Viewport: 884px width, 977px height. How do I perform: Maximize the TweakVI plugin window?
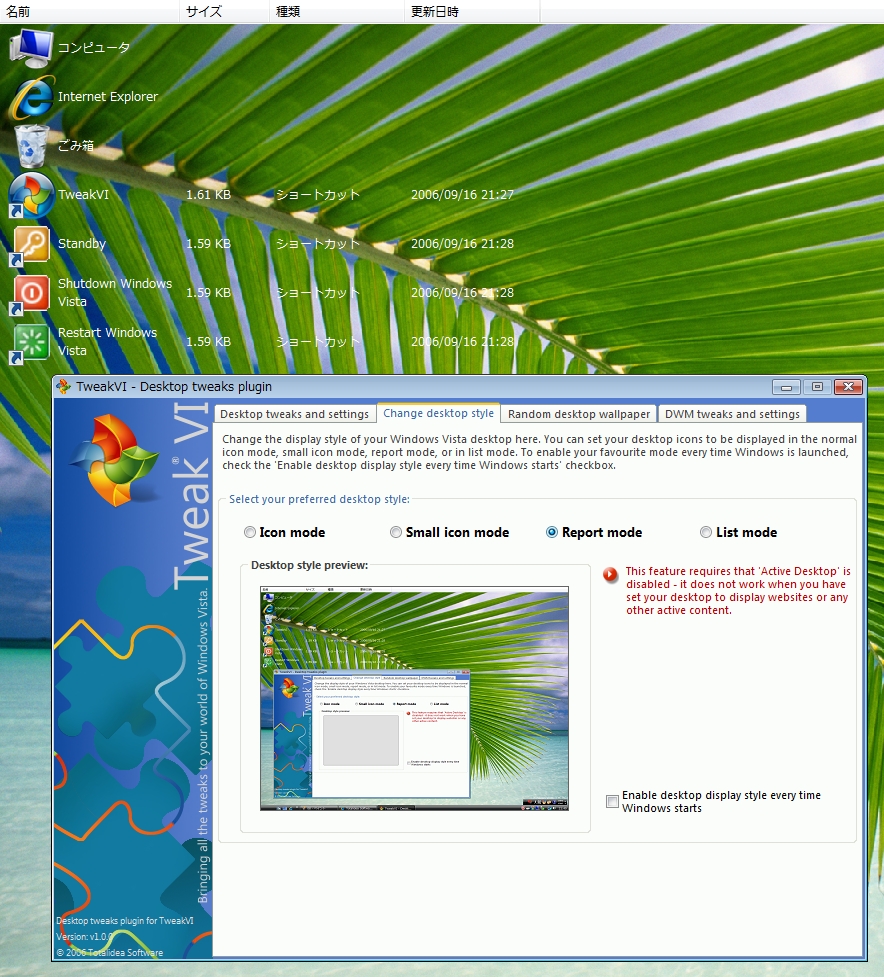[817, 387]
